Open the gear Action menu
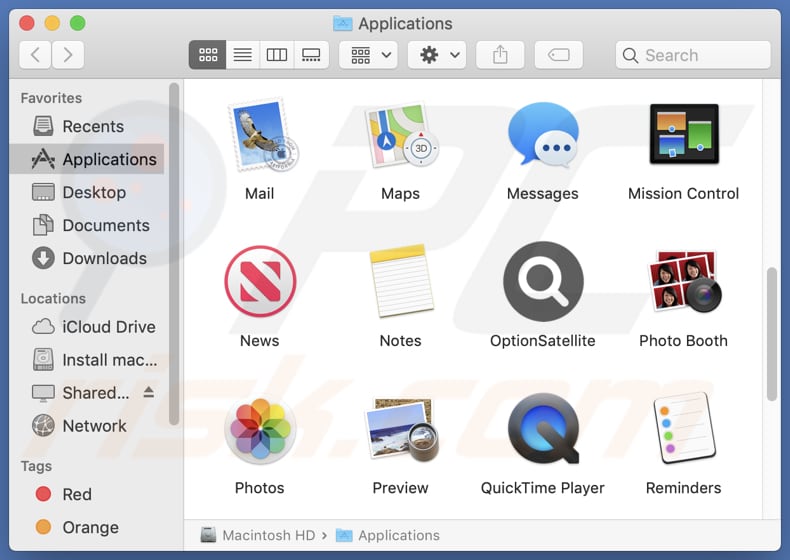Screen dimensions: 790x560 coord(437,54)
